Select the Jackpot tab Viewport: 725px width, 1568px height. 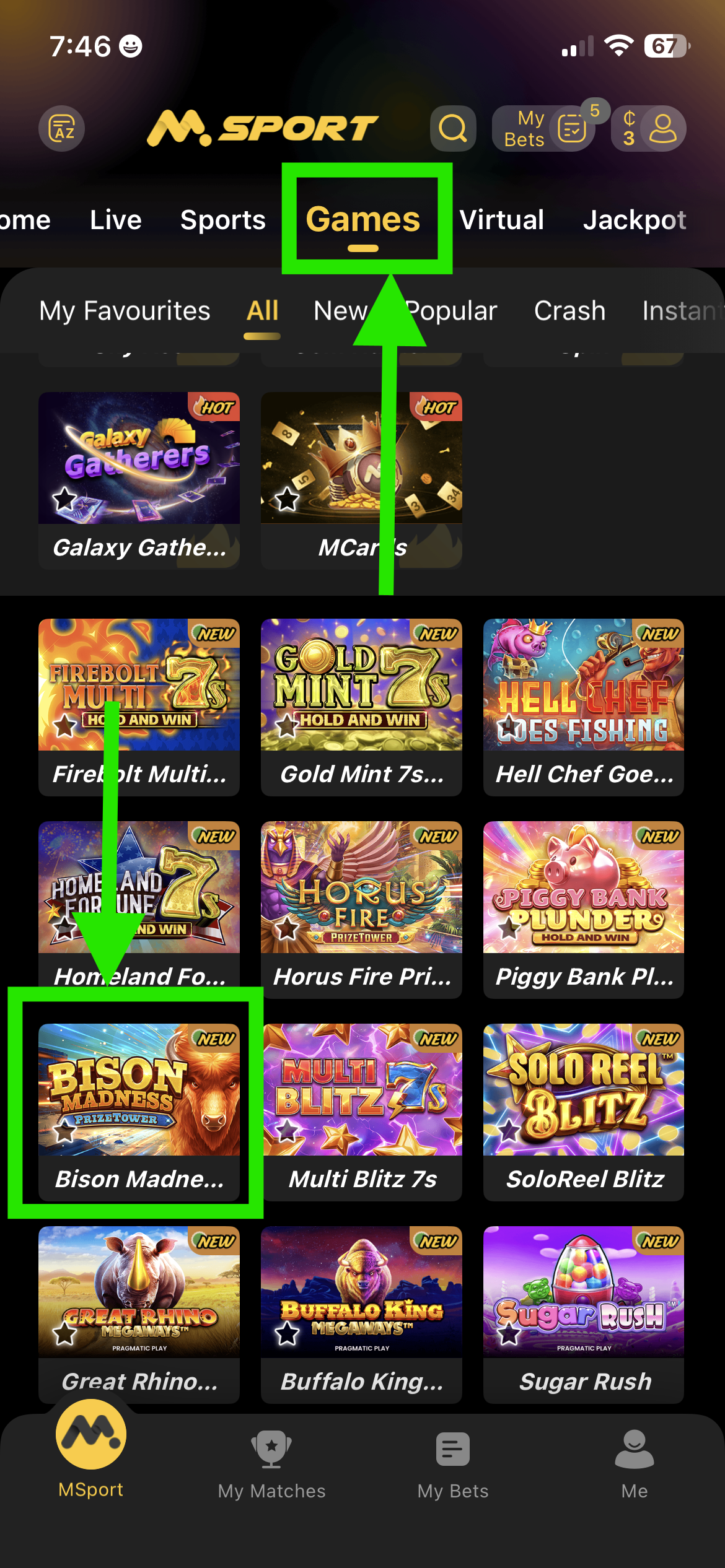point(635,220)
